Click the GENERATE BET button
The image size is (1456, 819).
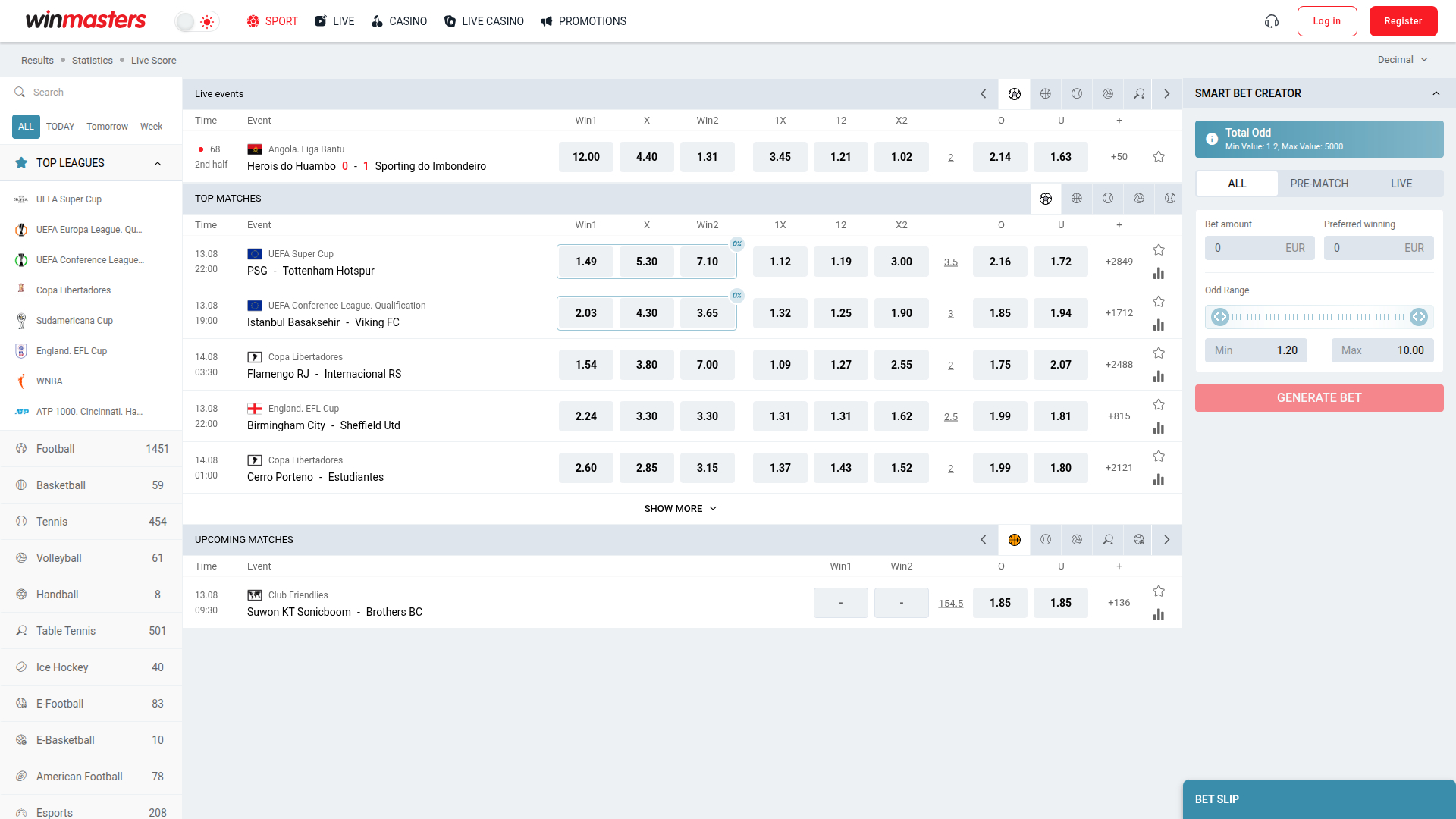(x=1319, y=397)
